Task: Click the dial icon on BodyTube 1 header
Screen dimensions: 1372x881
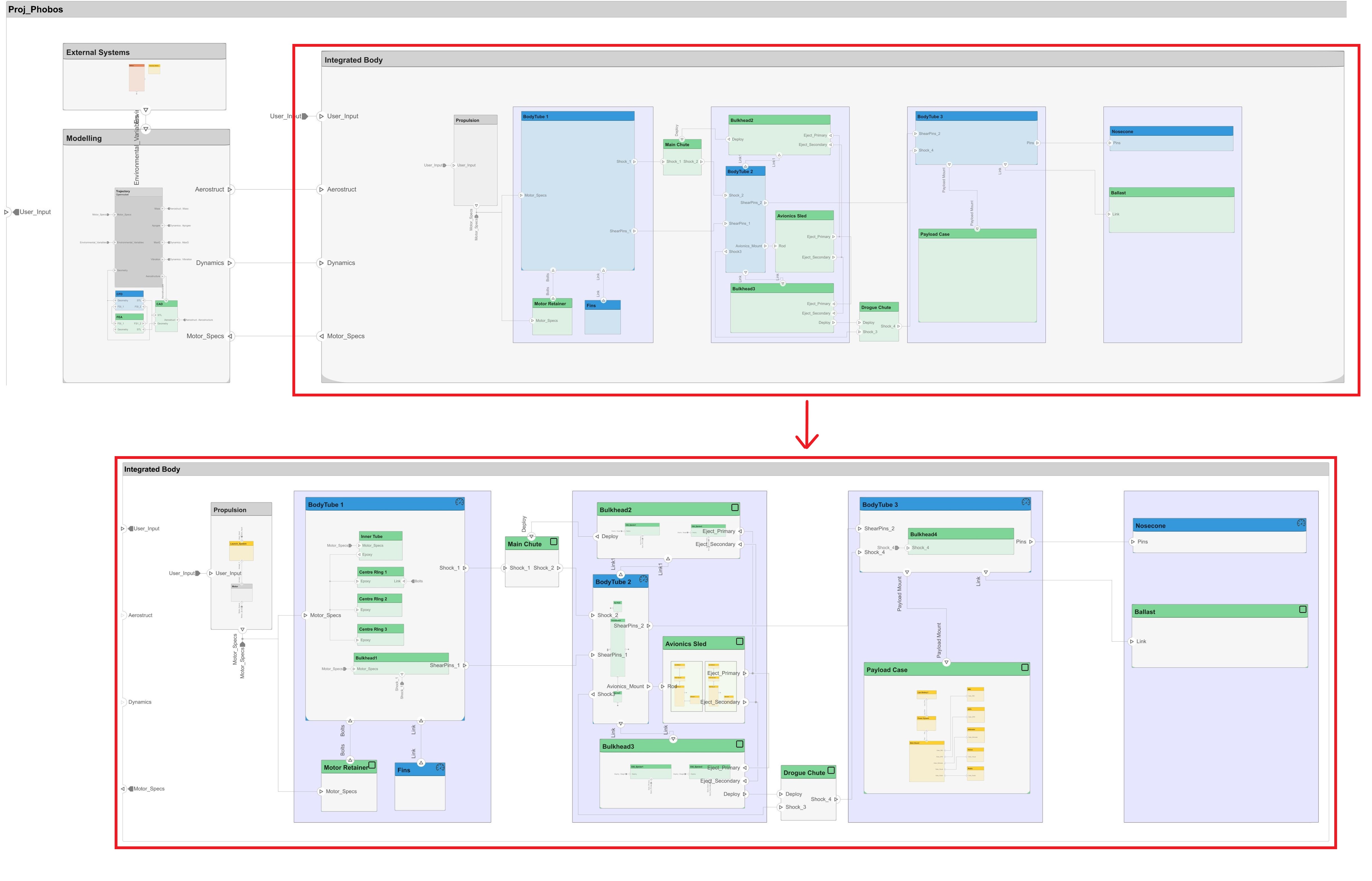Action: pos(459,502)
